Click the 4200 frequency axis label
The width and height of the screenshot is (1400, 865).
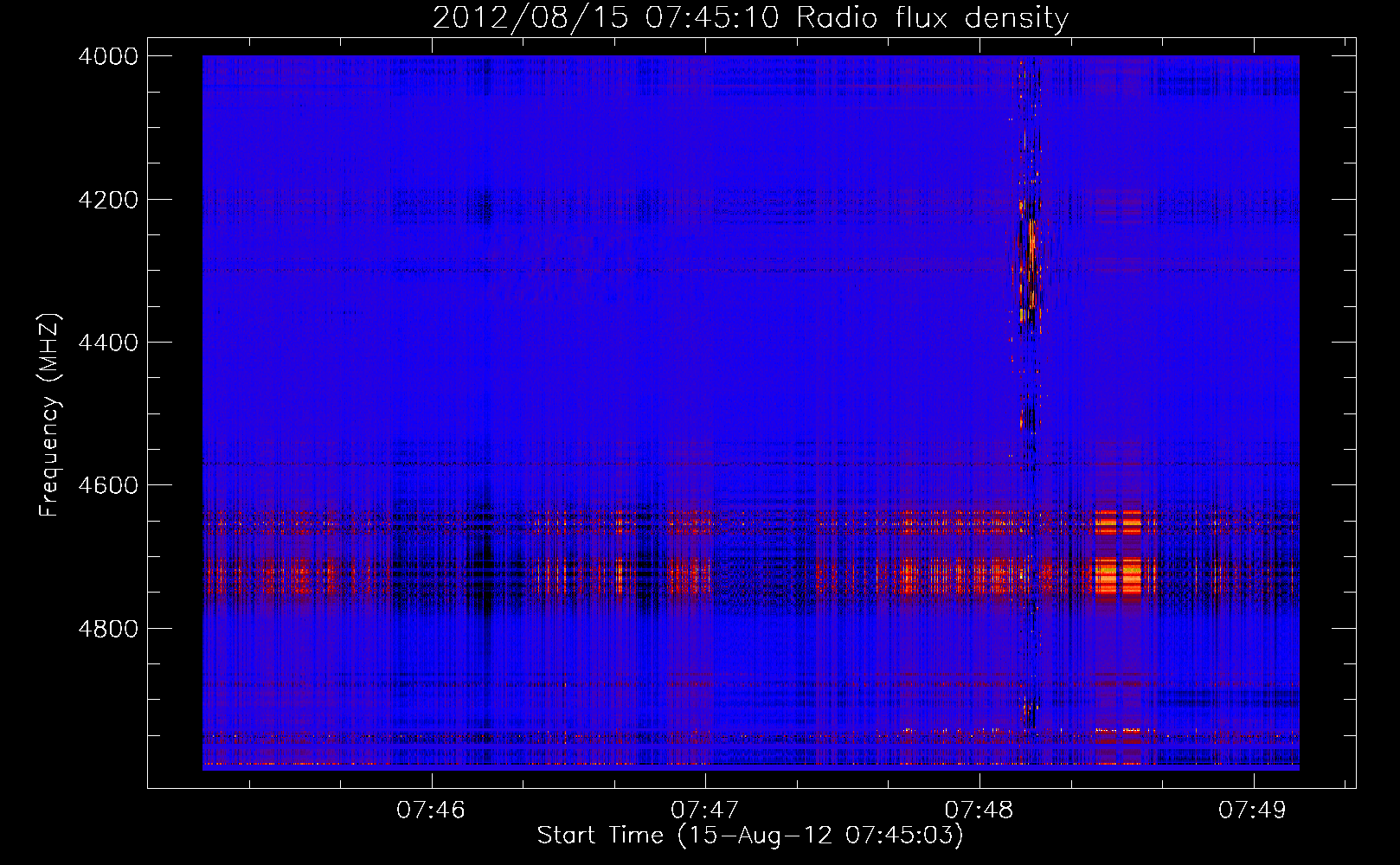(108, 200)
